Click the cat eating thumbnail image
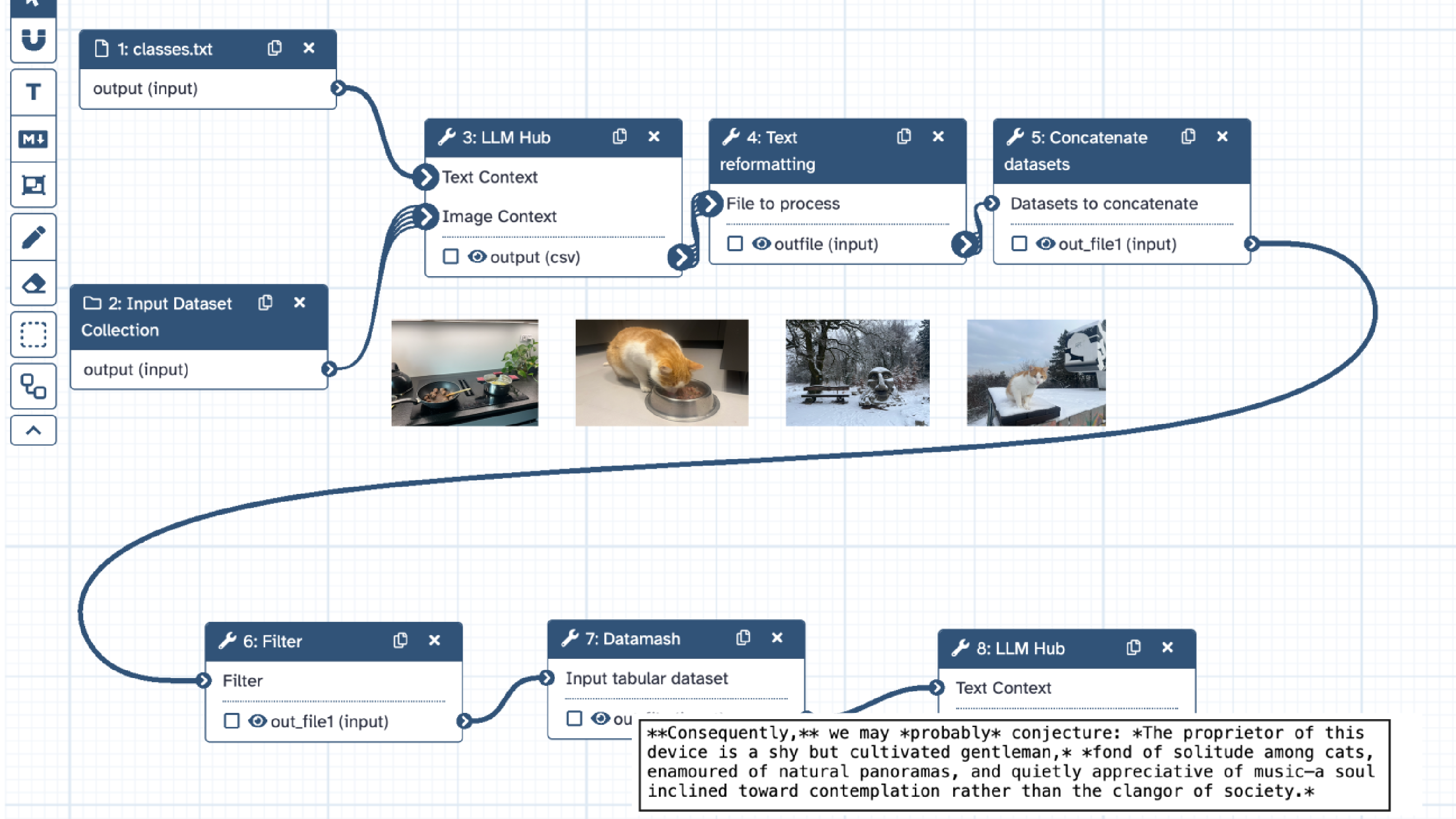Viewport: 1456px width, 819px height. click(661, 372)
